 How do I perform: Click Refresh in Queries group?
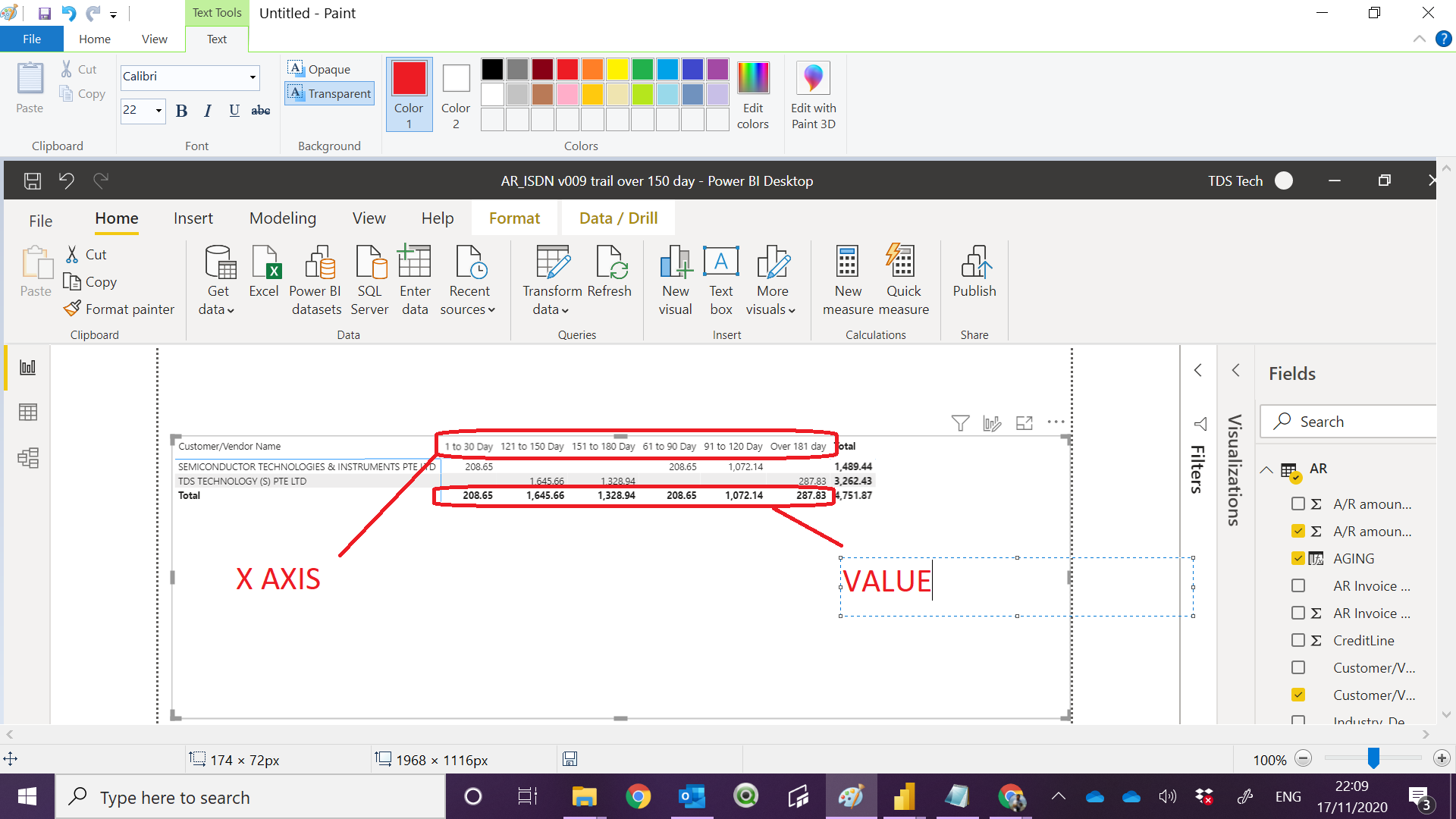pyautogui.click(x=609, y=271)
